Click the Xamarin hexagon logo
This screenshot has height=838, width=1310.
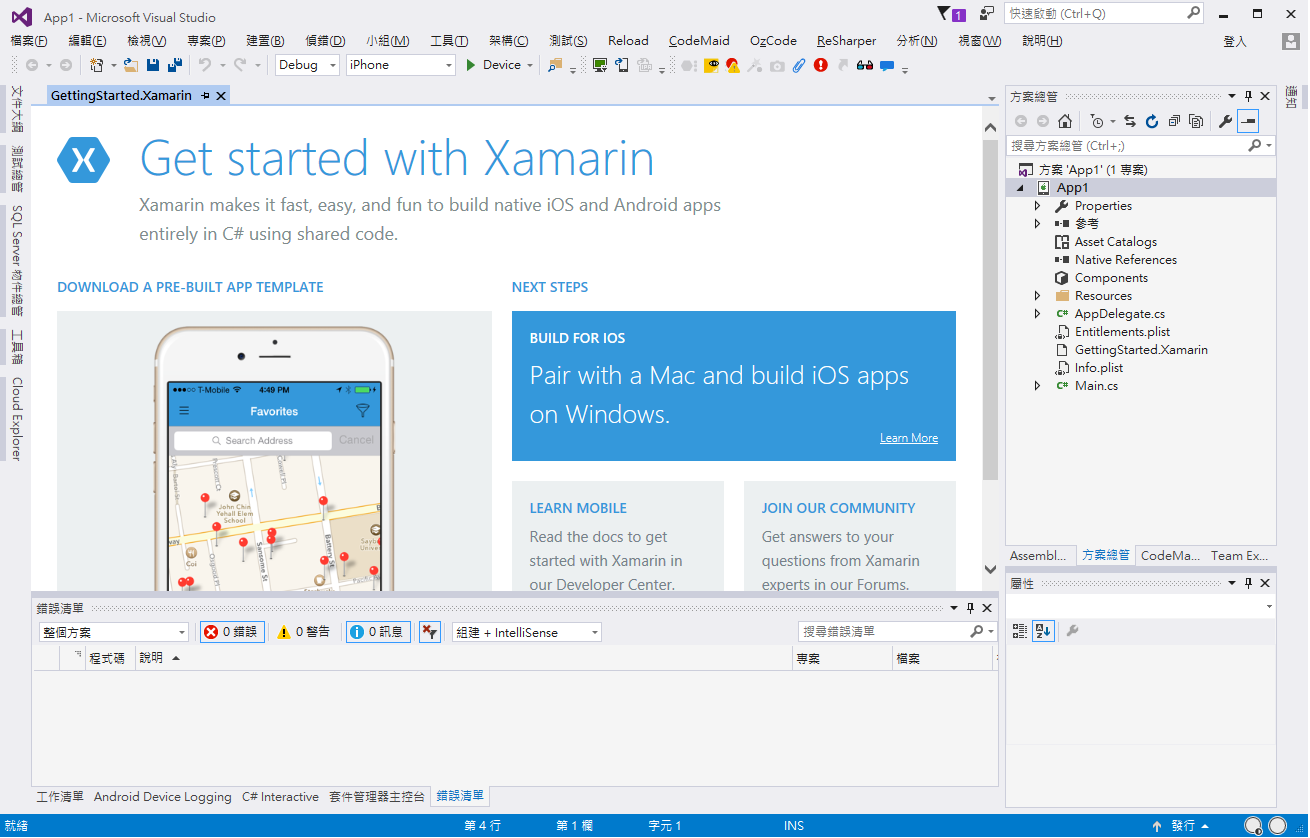coord(84,160)
